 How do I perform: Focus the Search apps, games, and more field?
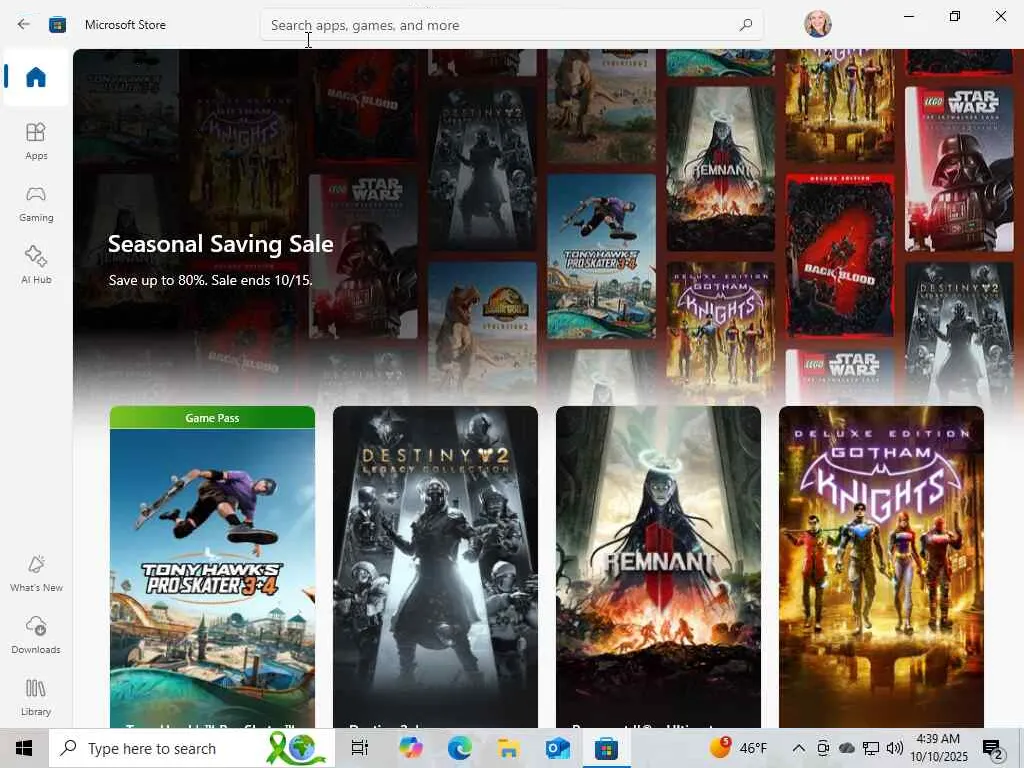pos(511,25)
